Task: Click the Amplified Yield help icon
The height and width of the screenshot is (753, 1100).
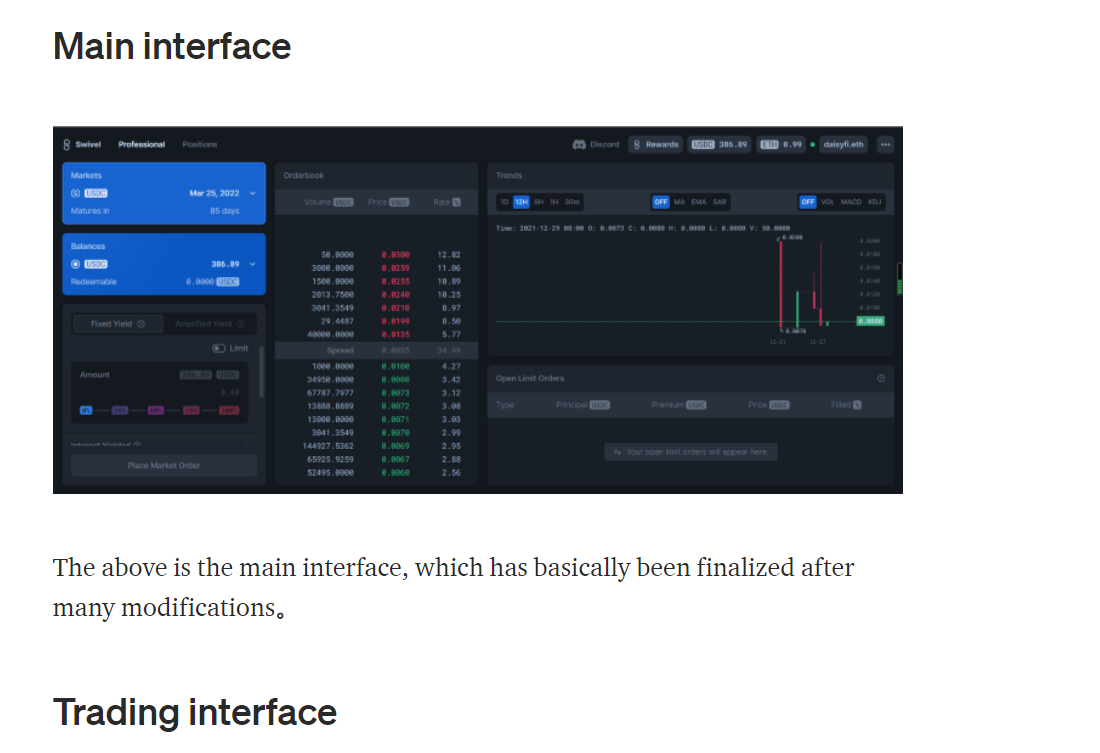Action: point(241,324)
